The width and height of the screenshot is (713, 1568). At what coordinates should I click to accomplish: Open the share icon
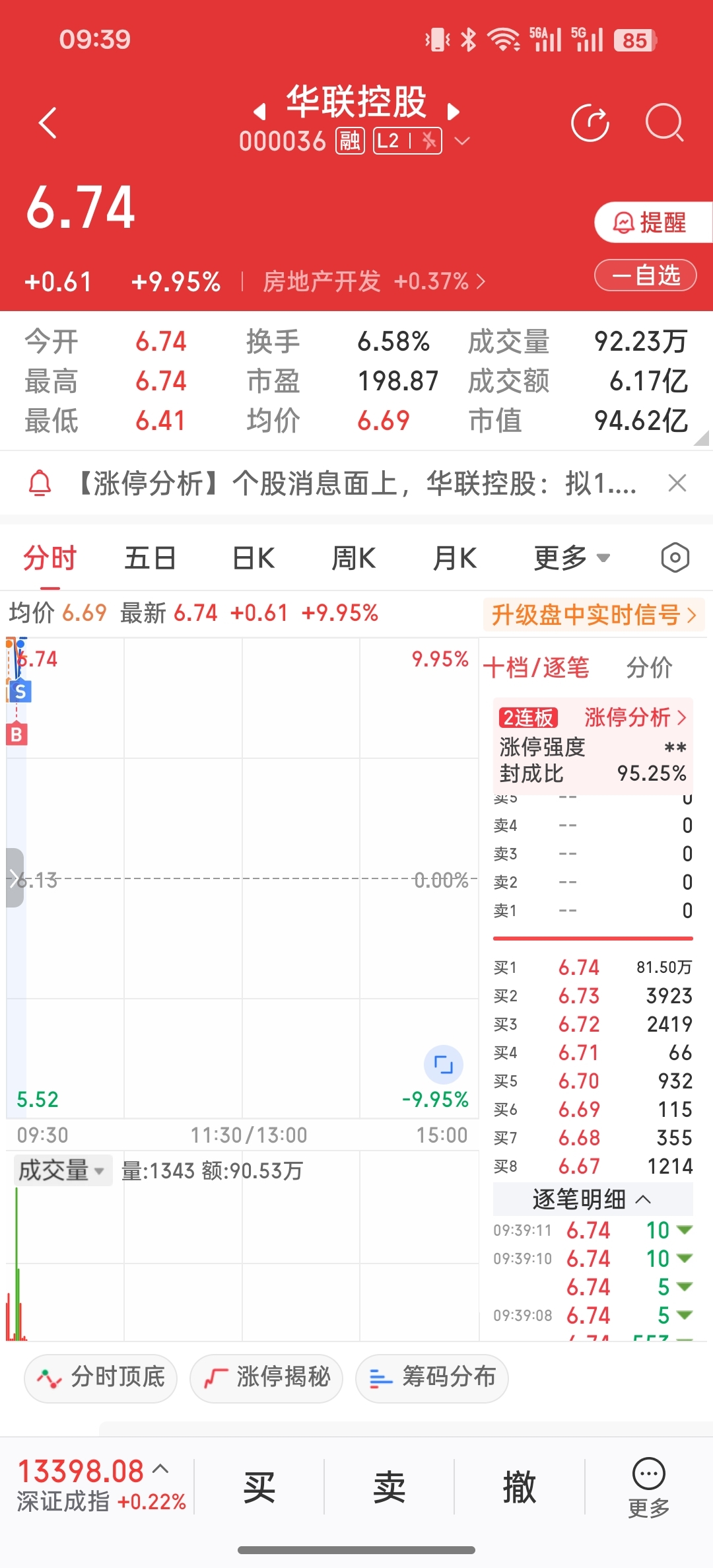click(590, 123)
